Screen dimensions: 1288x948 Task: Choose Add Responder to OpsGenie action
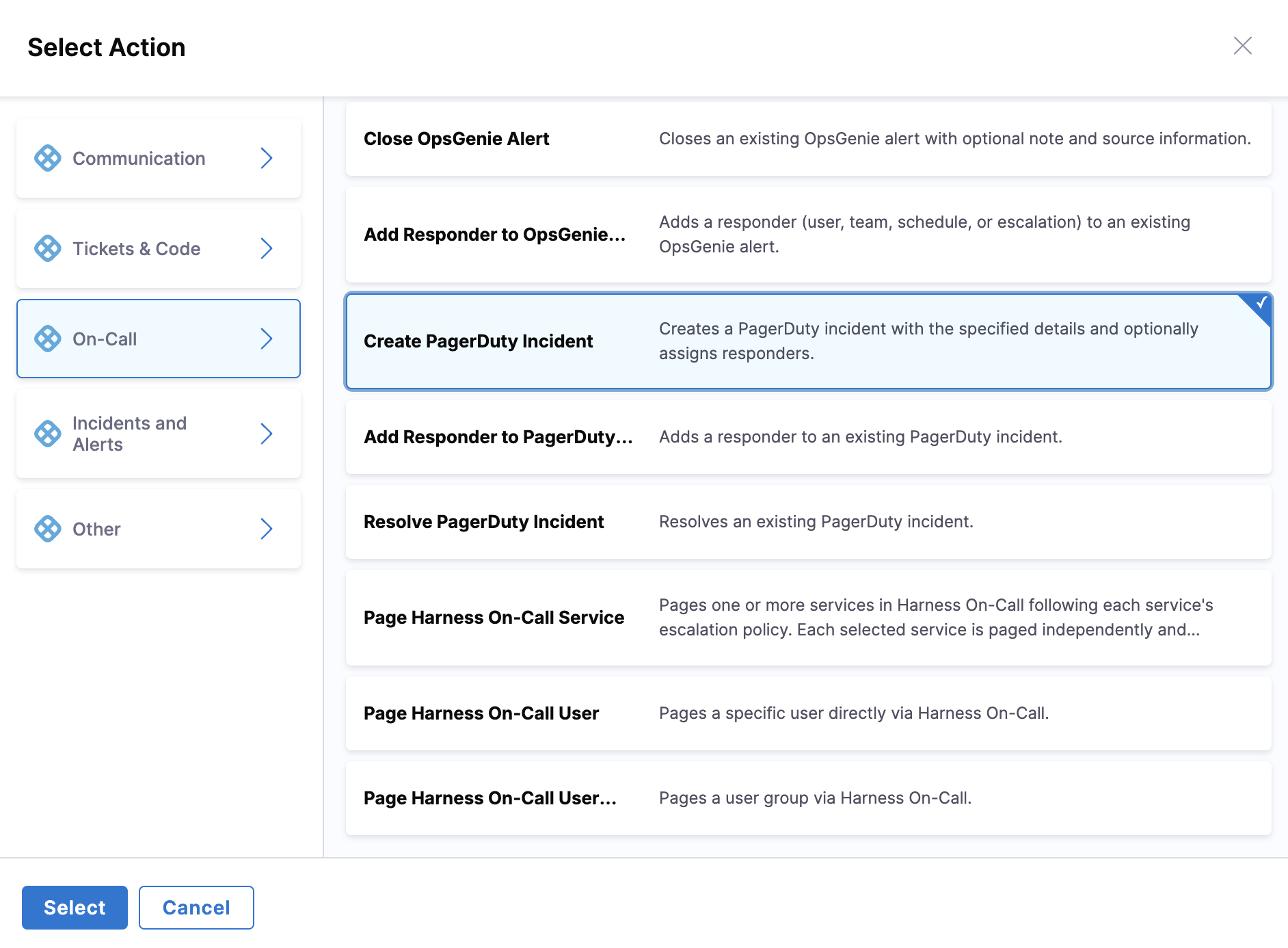coord(809,235)
